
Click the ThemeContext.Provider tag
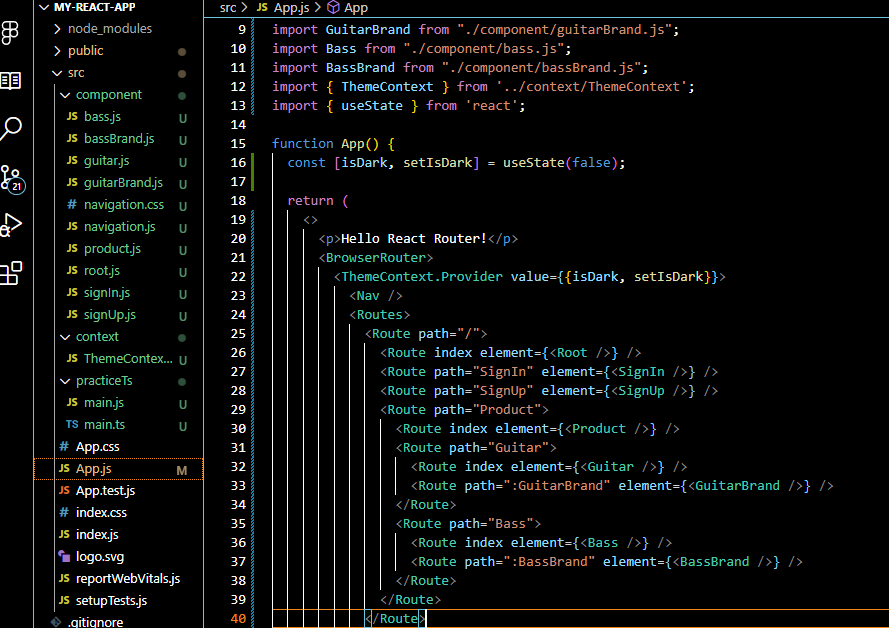[422, 277]
